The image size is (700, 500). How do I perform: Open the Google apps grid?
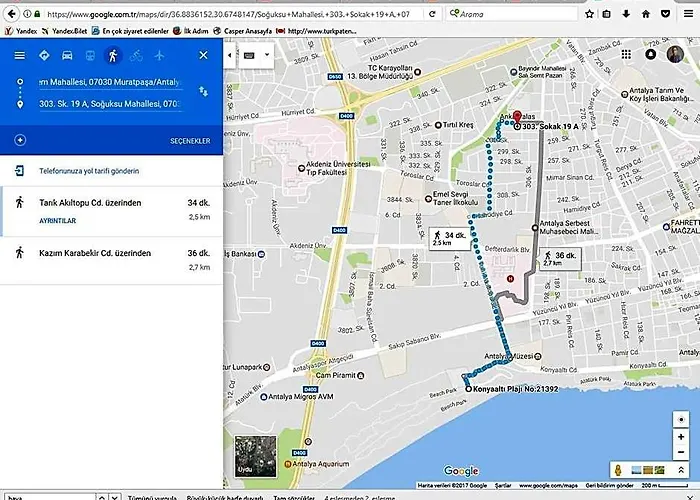626,54
